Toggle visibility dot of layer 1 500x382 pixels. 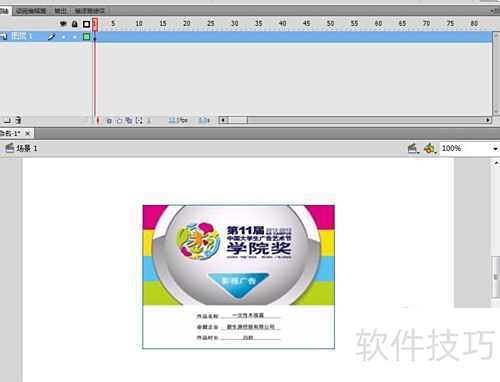point(63,37)
